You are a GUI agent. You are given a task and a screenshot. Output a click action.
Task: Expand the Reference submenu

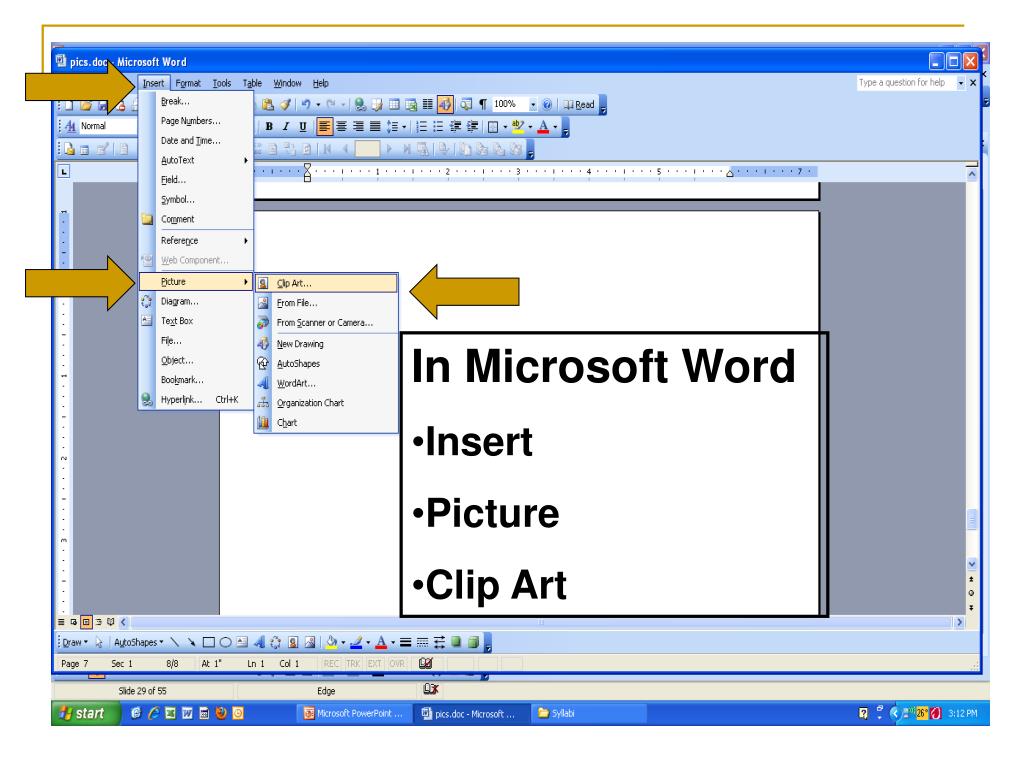[x=196, y=240]
